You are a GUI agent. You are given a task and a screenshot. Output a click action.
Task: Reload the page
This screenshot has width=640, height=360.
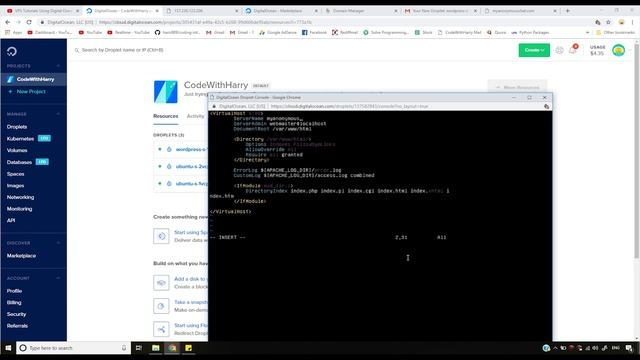pos(29,22)
